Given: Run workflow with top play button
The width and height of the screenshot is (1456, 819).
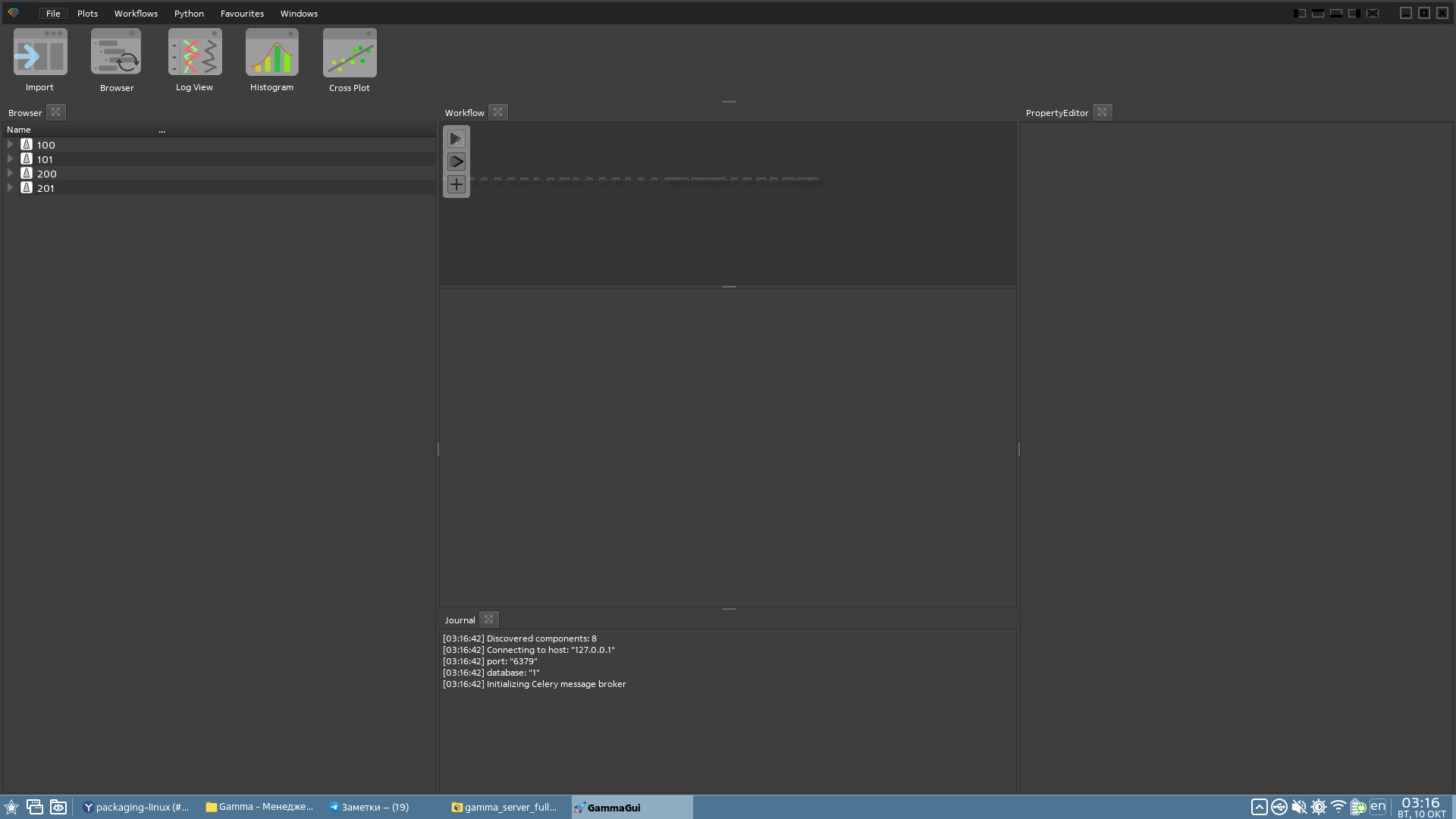Looking at the screenshot, I should [x=456, y=139].
